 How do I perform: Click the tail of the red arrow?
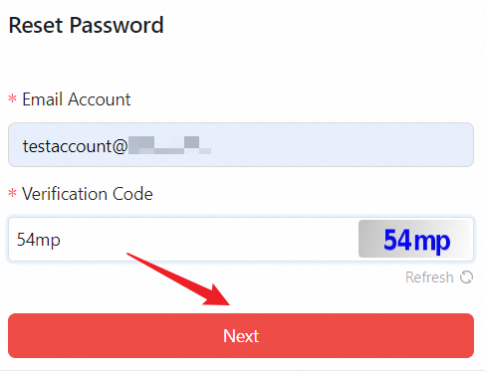point(133,256)
